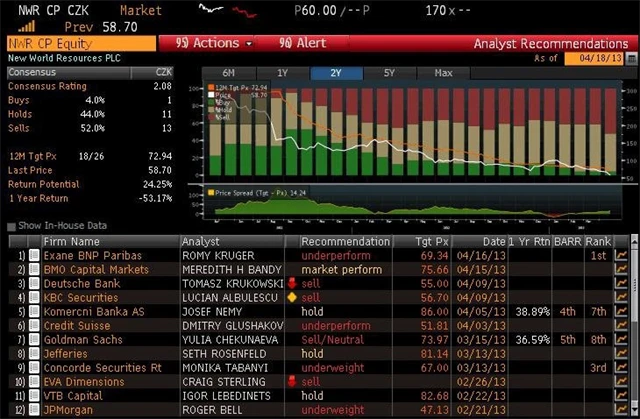Open chart icon for JPMorgan row
Image resolution: width=640 pixels, height=419 pixels.
(x=621, y=410)
